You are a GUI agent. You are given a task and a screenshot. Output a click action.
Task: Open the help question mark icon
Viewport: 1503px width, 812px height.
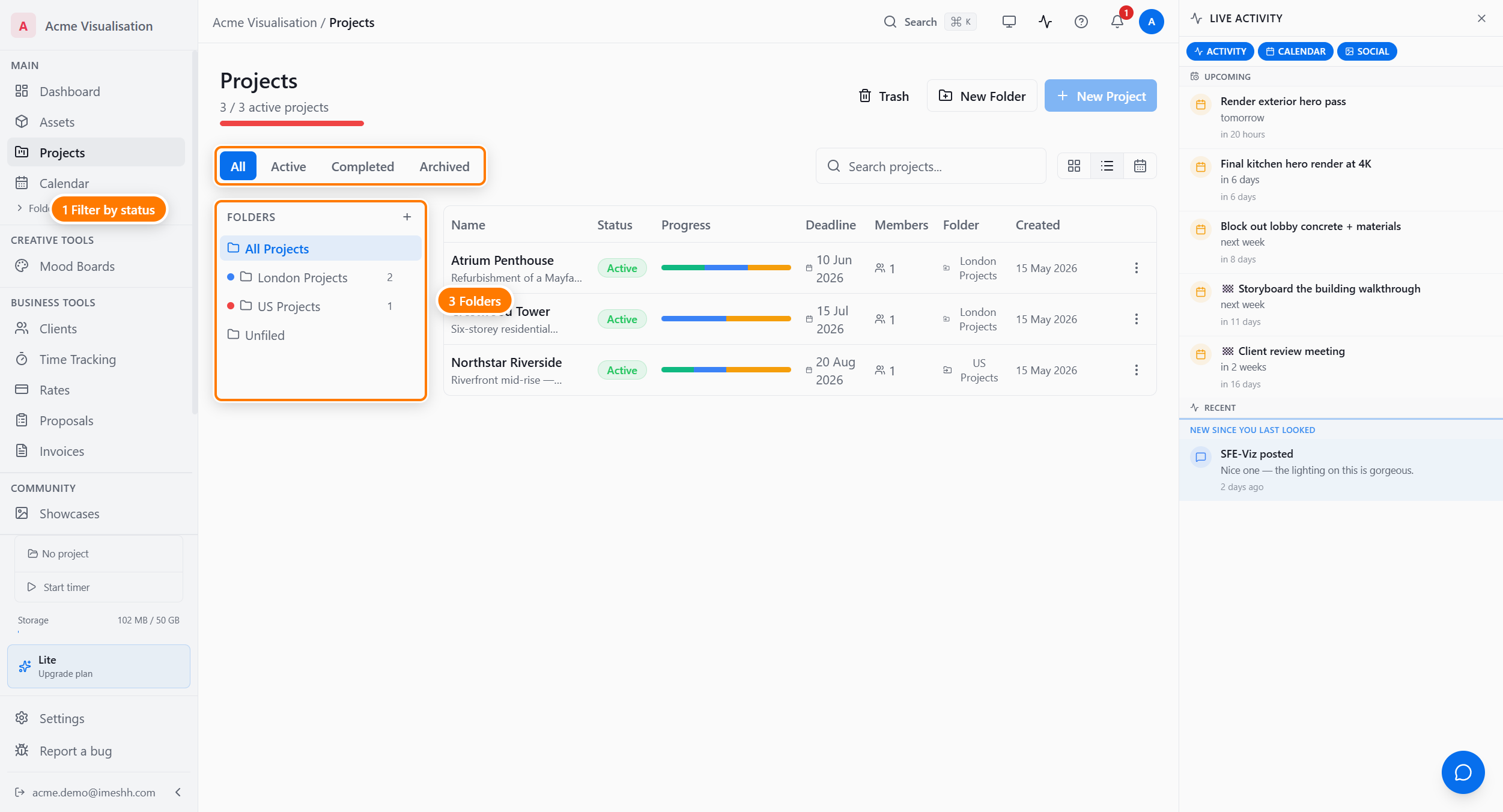(x=1081, y=22)
